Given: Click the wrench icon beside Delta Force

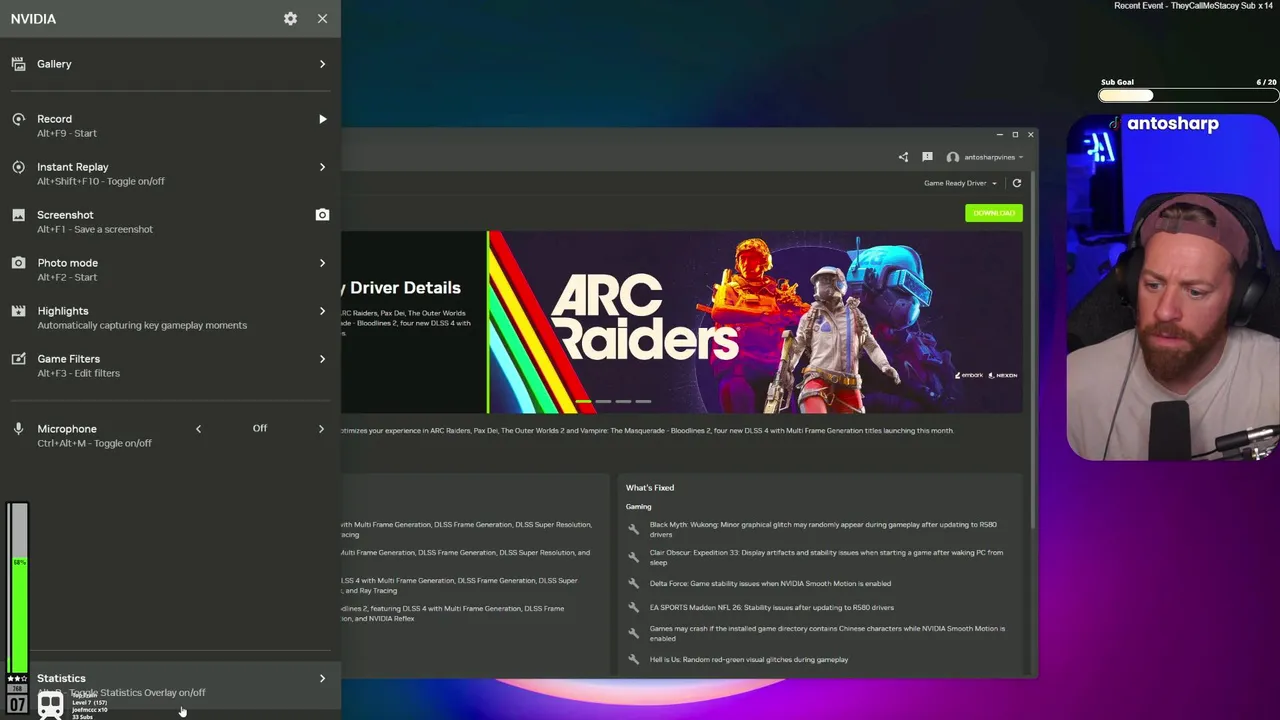Looking at the screenshot, I should (x=633, y=583).
